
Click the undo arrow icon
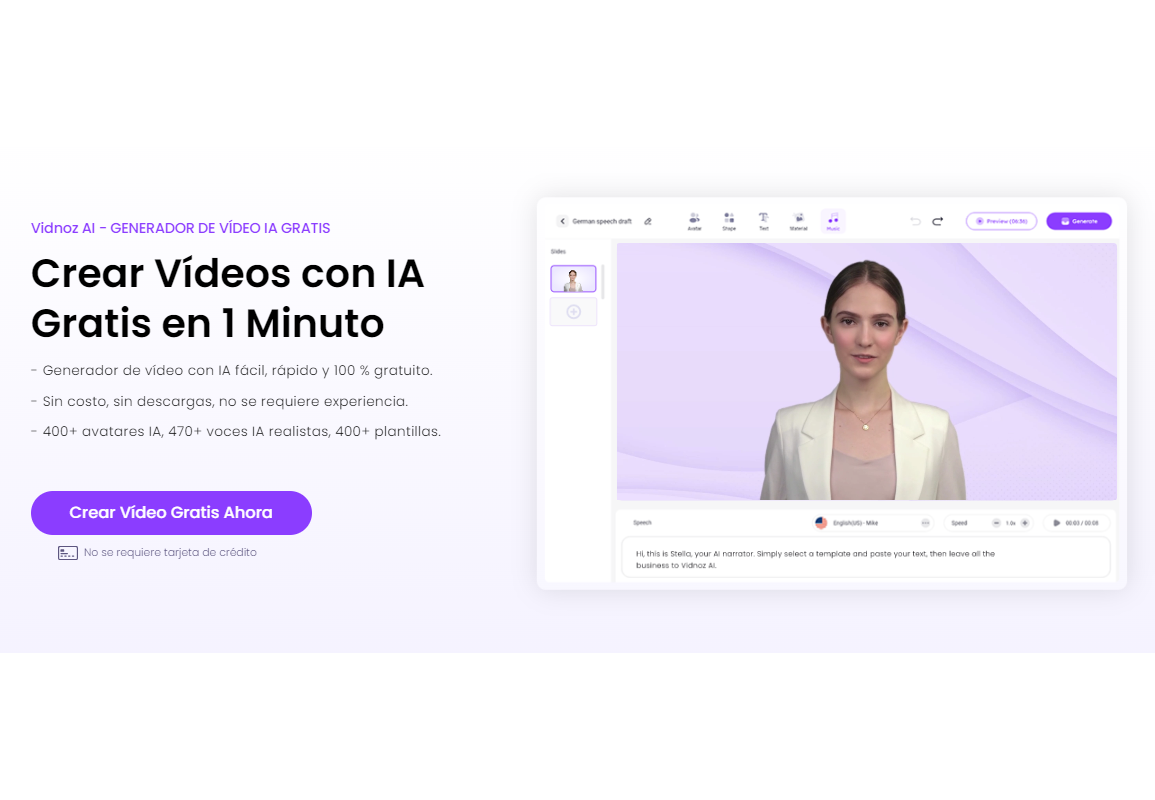coord(915,221)
